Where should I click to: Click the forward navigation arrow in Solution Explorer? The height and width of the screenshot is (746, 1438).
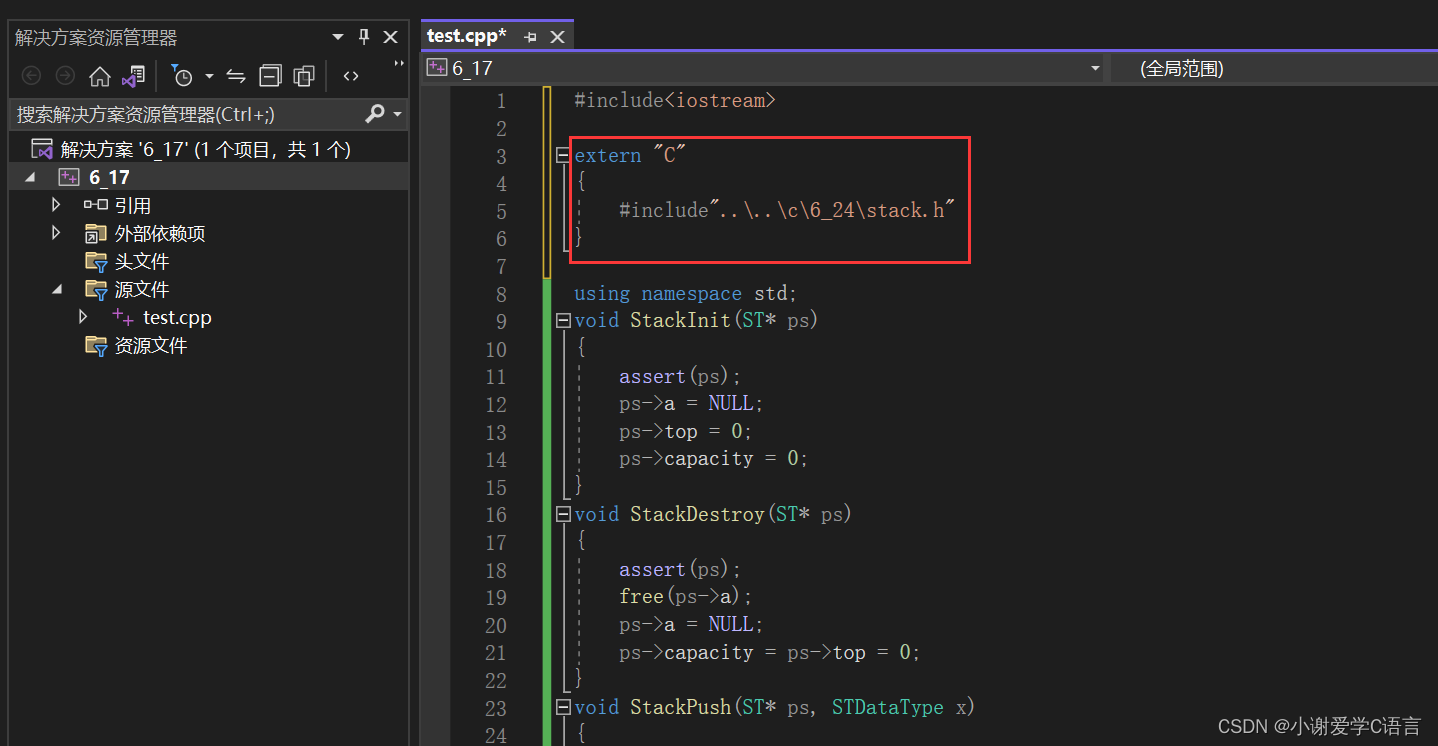(65, 76)
